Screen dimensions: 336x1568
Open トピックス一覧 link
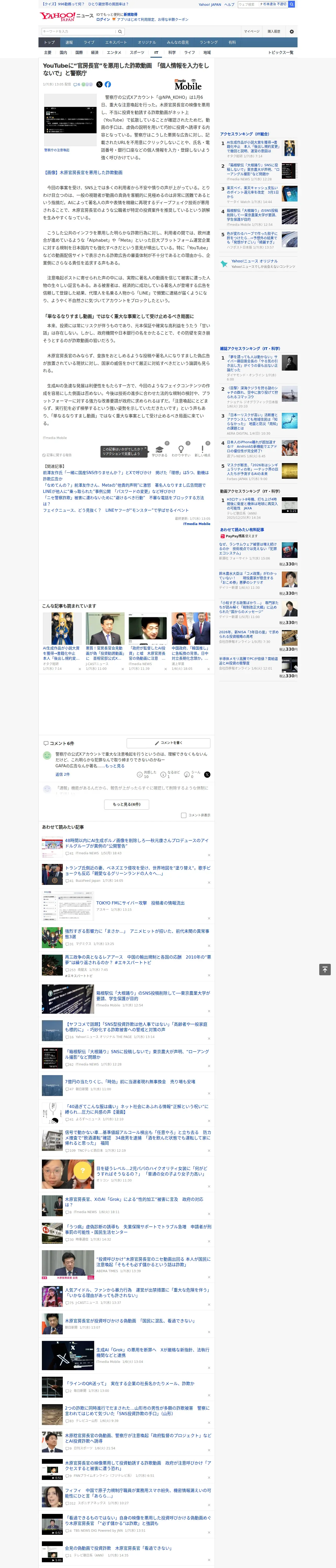click(281, 52)
